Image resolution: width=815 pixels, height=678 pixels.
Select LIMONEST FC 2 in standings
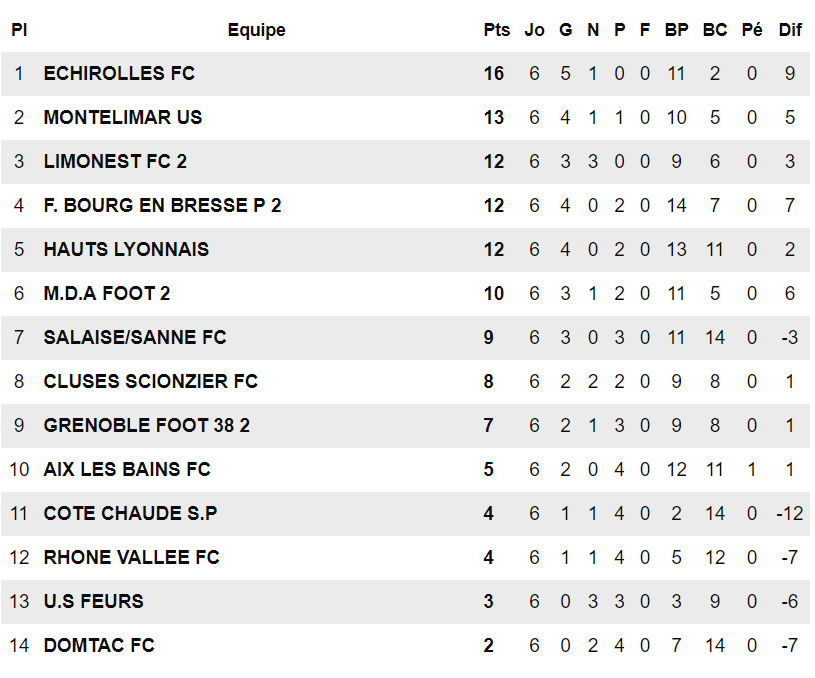[115, 162]
